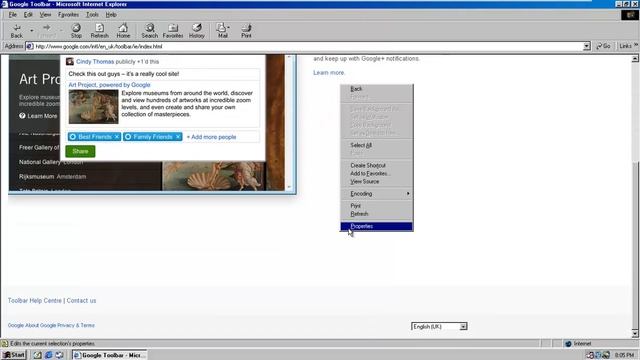Open the Help menu
640x360 pixels.
click(111, 15)
